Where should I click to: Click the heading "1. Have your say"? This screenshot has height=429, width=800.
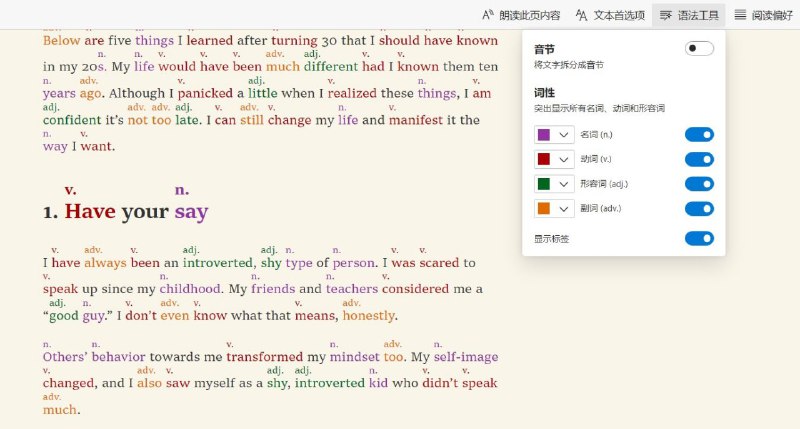[126, 211]
